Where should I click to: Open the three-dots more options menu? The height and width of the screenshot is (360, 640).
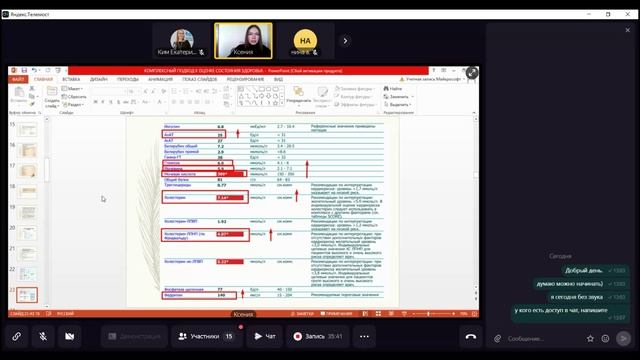[364, 336]
